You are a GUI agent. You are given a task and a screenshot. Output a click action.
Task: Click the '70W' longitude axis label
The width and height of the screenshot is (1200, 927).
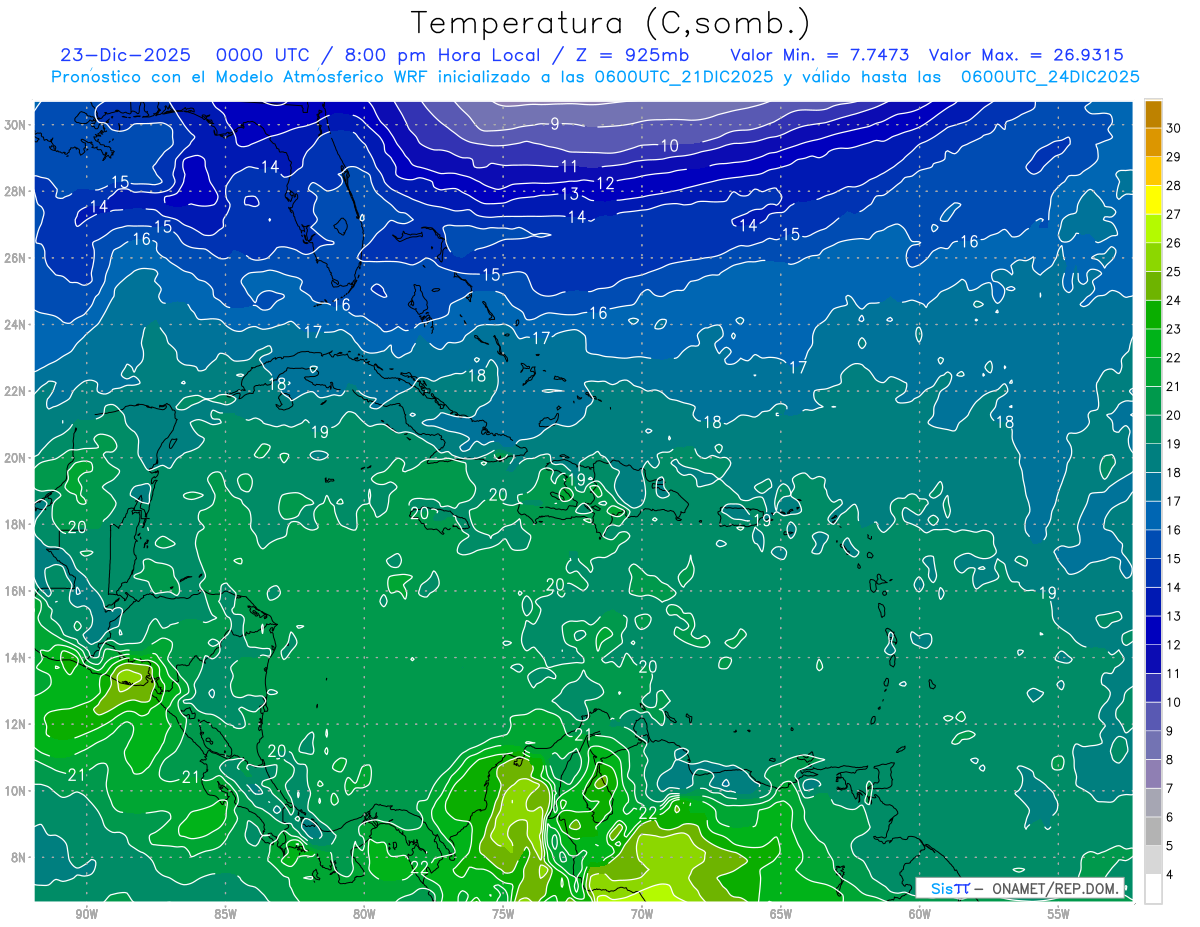tap(642, 914)
